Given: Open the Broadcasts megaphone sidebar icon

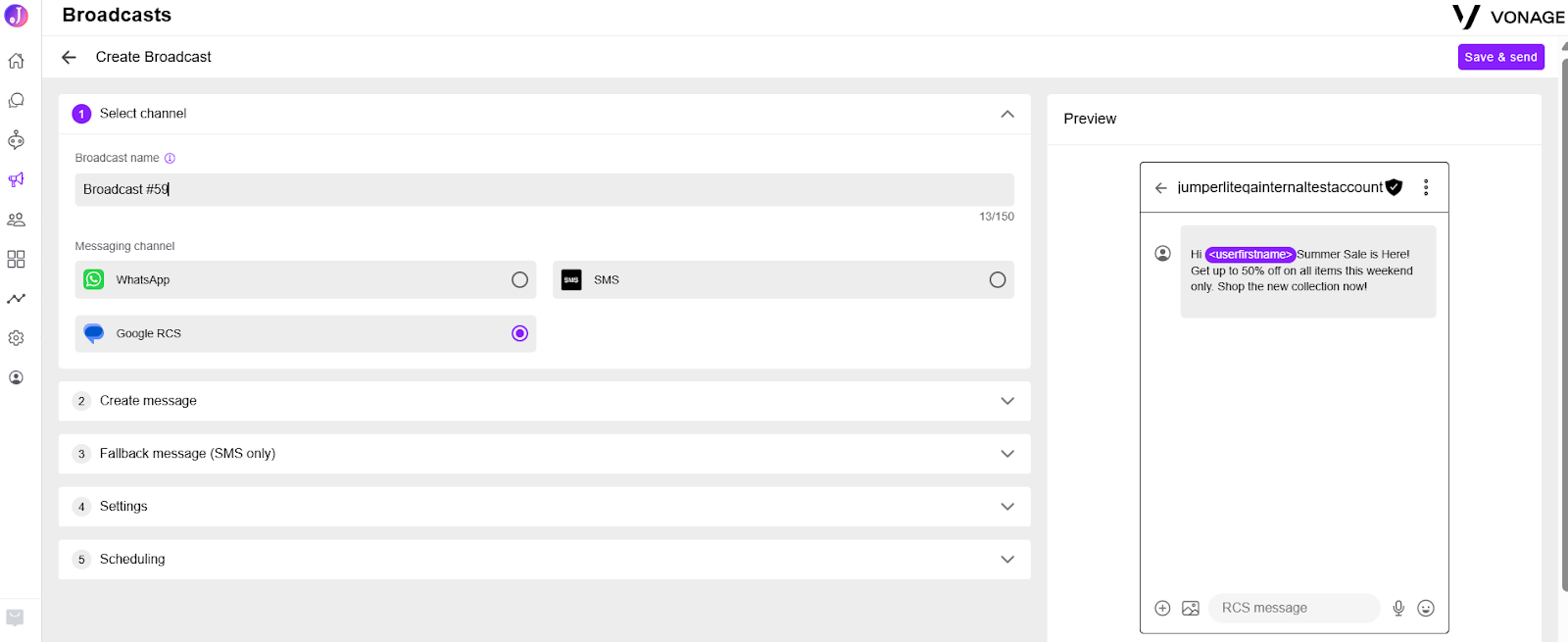Looking at the screenshot, I should pos(16,179).
